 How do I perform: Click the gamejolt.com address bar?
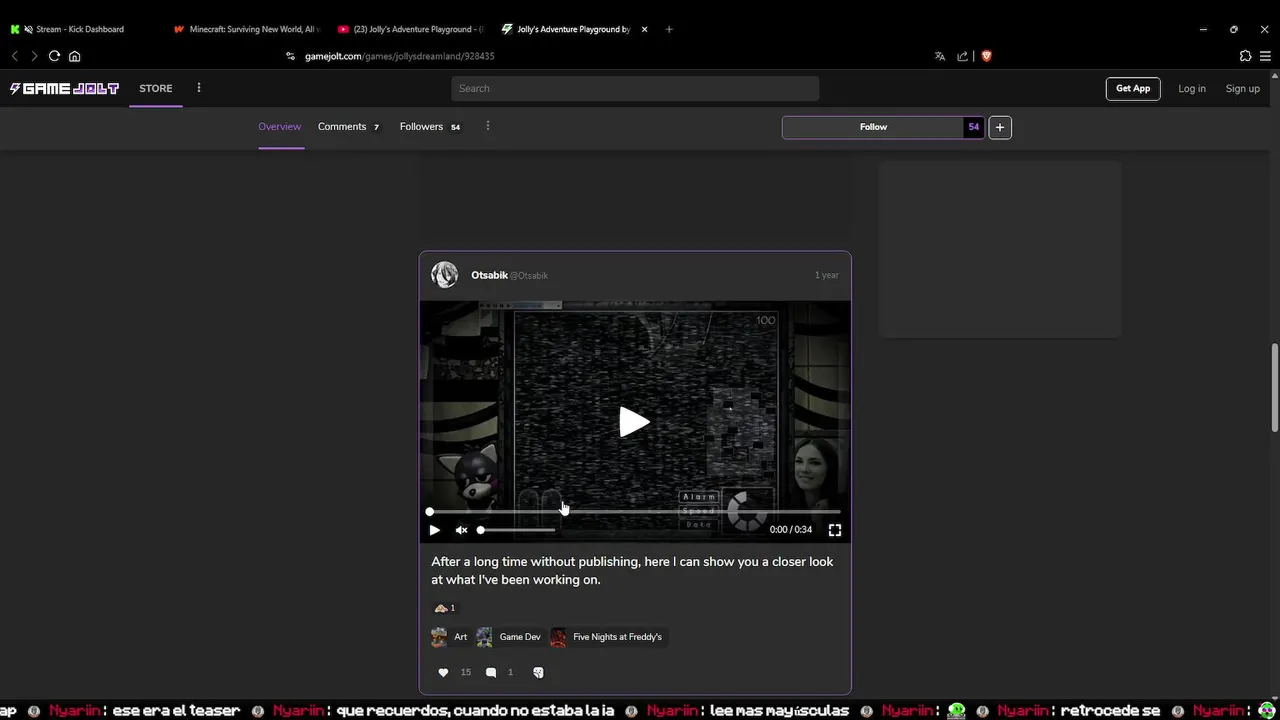[x=400, y=56]
